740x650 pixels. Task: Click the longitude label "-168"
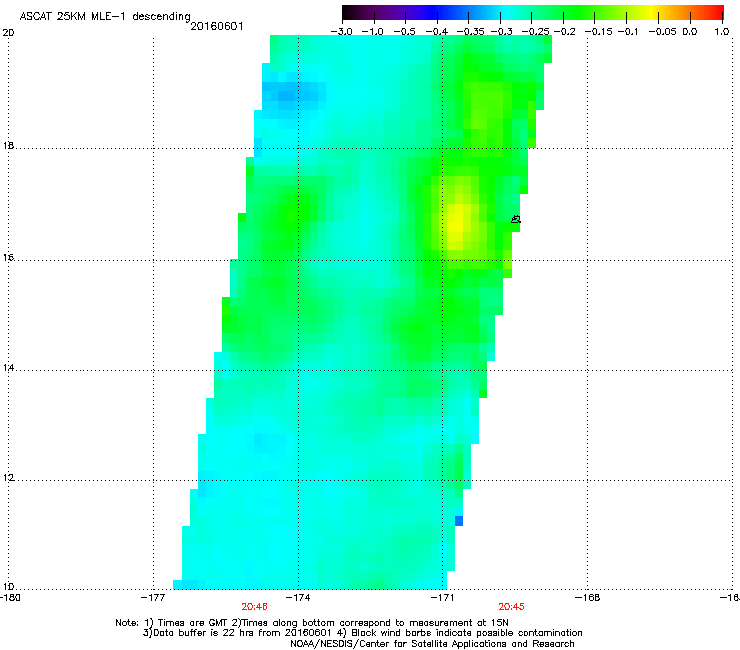[x=588, y=598]
